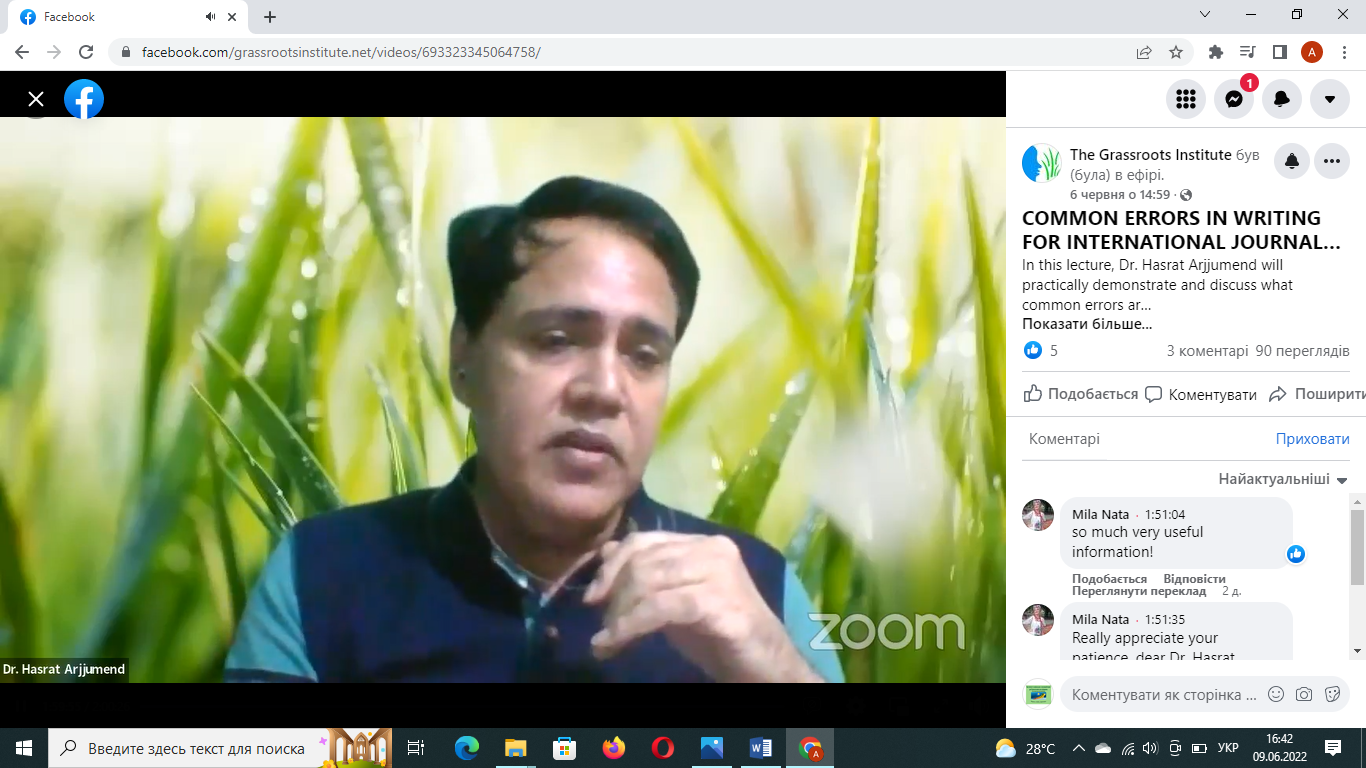This screenshot has width=1366, height=768.
Task: Open Facebook notifications bell in header
Action: click(1282, 99)
